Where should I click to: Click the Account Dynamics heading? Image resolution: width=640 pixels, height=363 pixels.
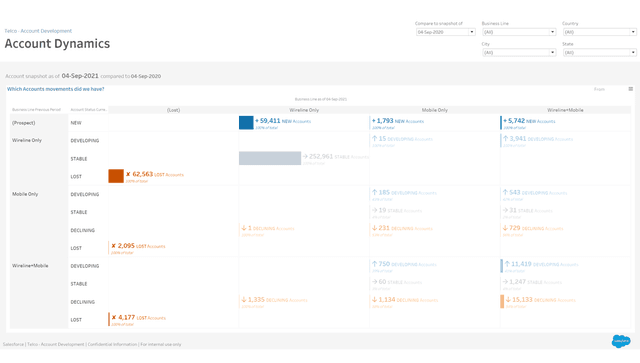57,44
